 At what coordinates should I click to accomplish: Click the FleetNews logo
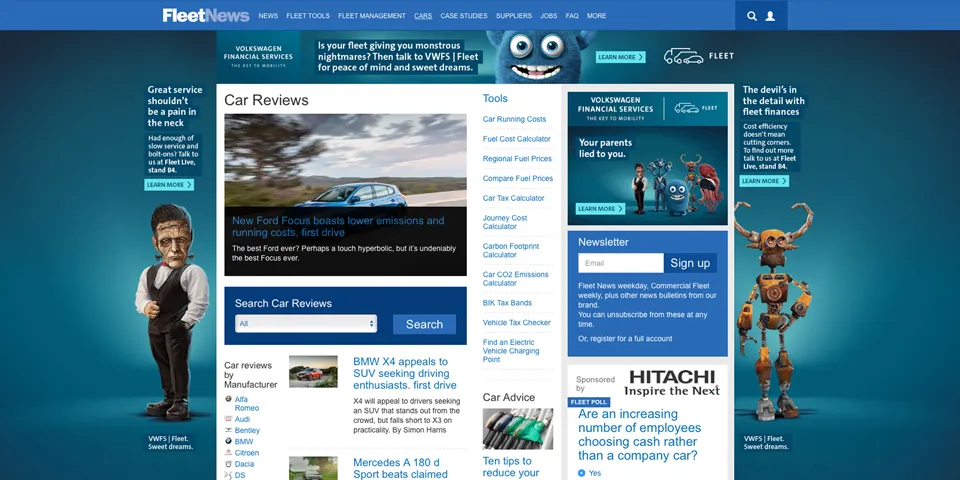click(206, 15)
